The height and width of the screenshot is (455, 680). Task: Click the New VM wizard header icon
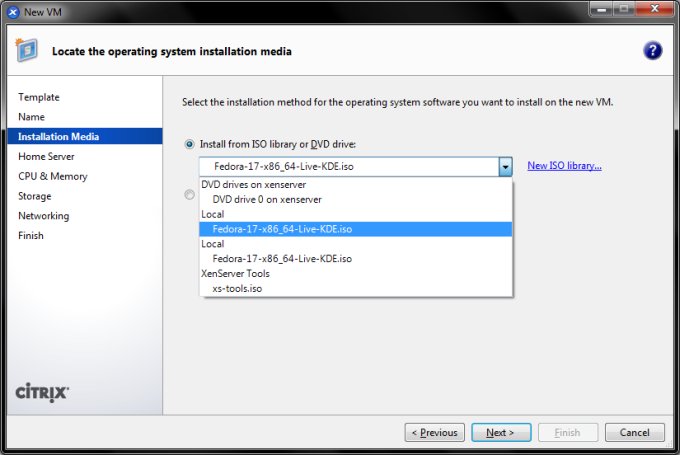pos(27,50)
